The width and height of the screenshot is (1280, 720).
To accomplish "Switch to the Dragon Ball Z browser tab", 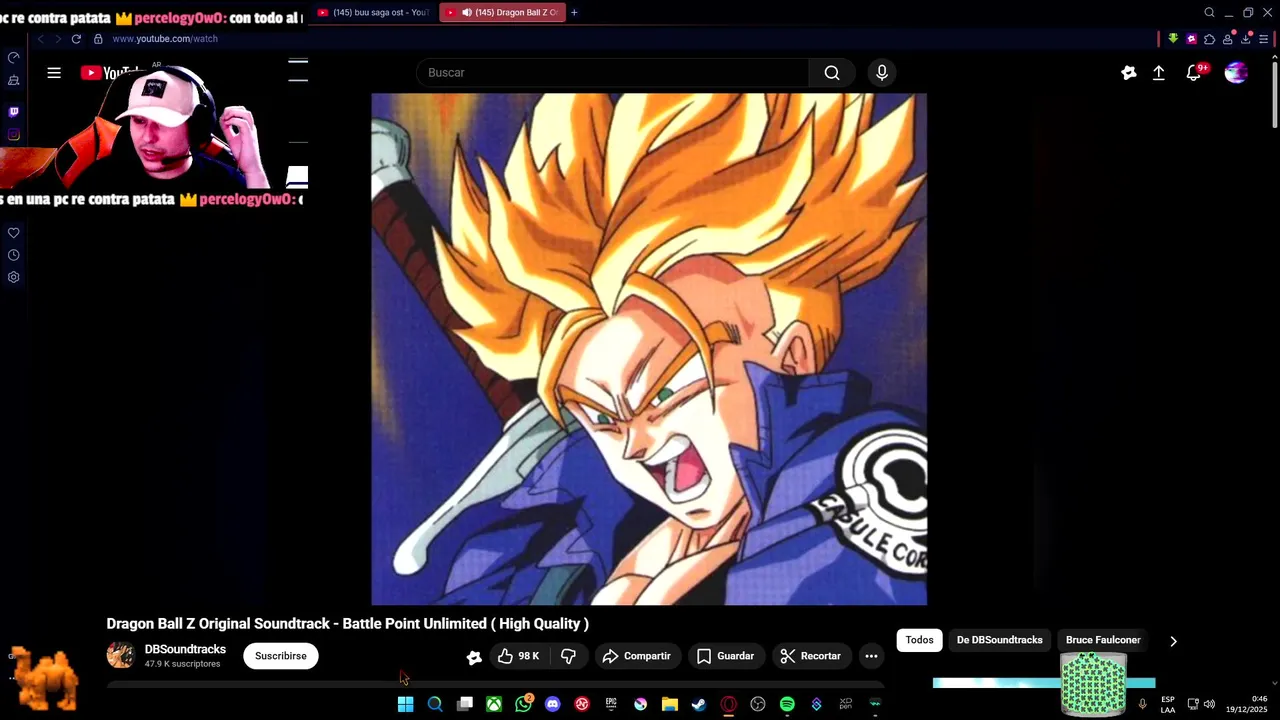I will tap(503, 13).
